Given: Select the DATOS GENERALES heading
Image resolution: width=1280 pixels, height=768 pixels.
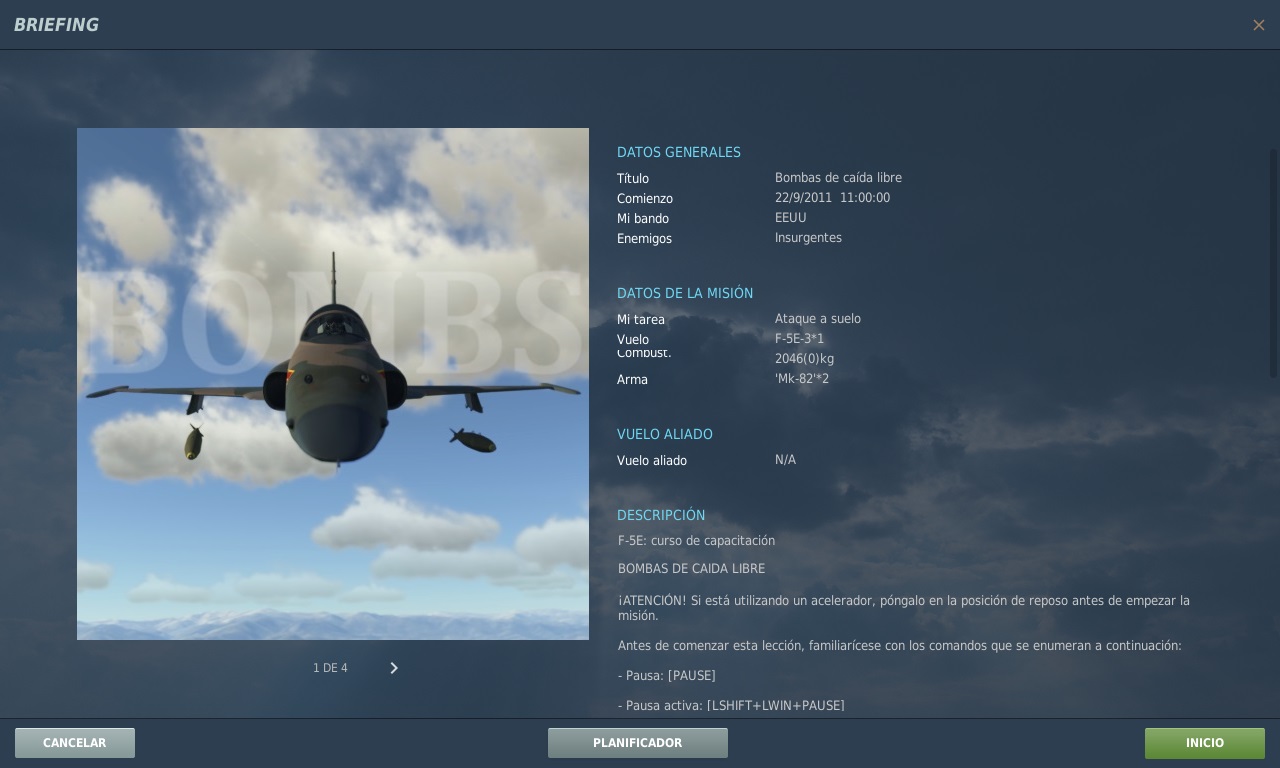Looking at the screenshot, I should tap(678, 152).
